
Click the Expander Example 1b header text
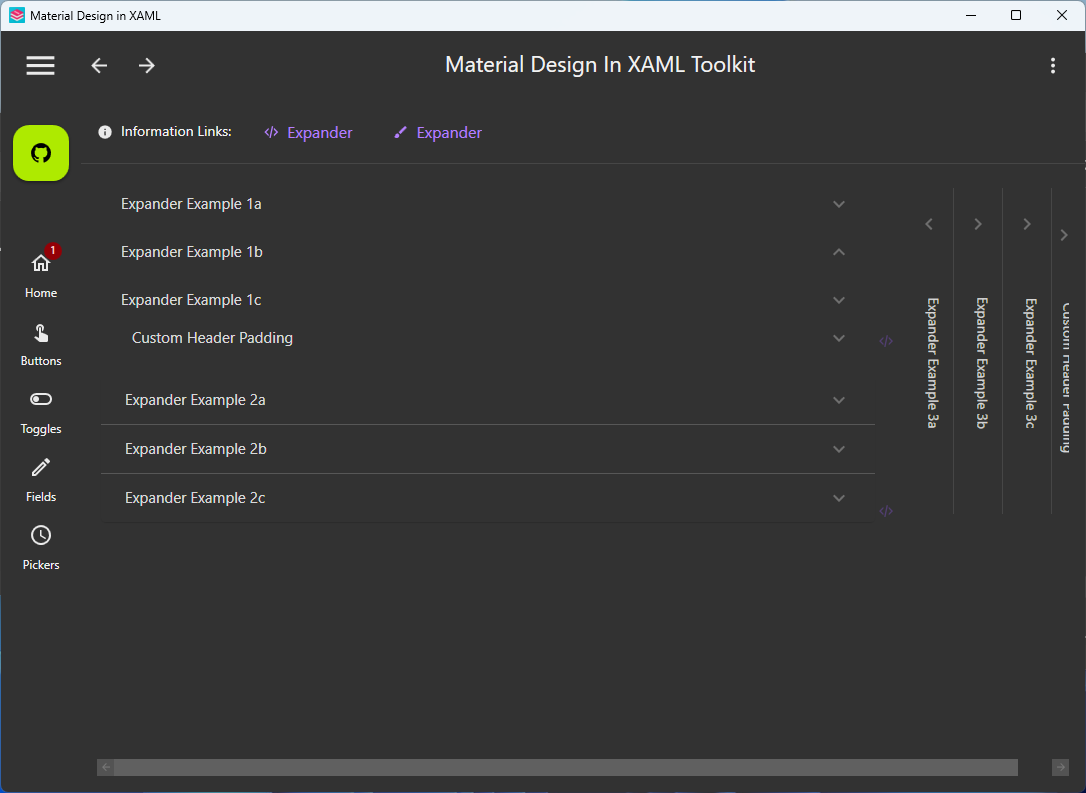(192, 252)
